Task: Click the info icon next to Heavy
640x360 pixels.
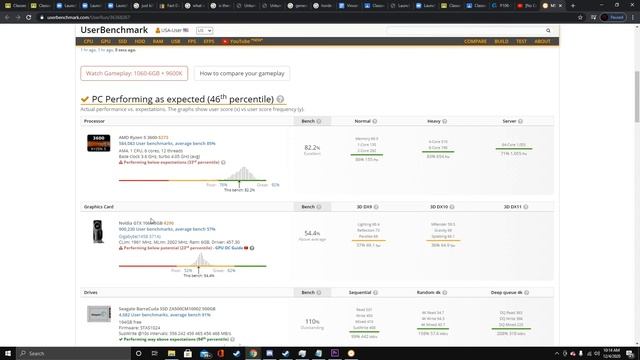Action: 444,121
